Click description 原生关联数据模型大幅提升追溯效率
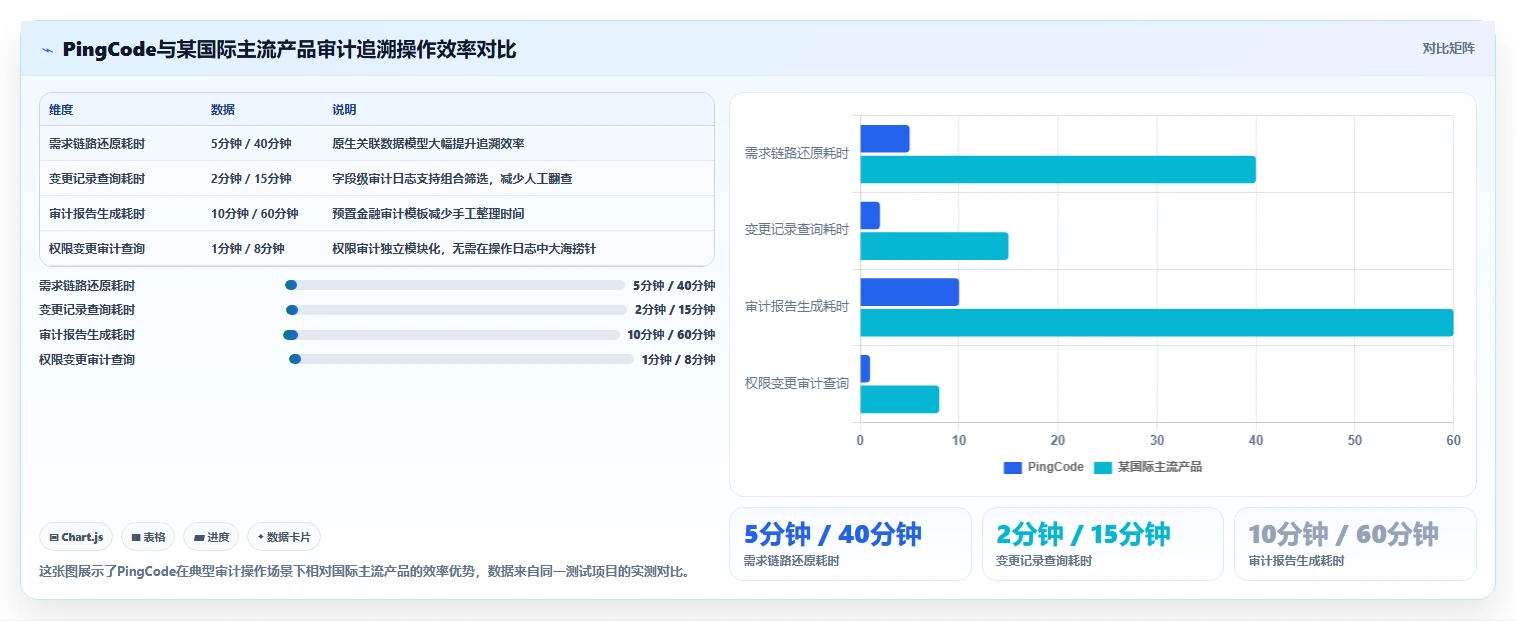Screen dimensions: 1516x621 click(x=428, y=144)
